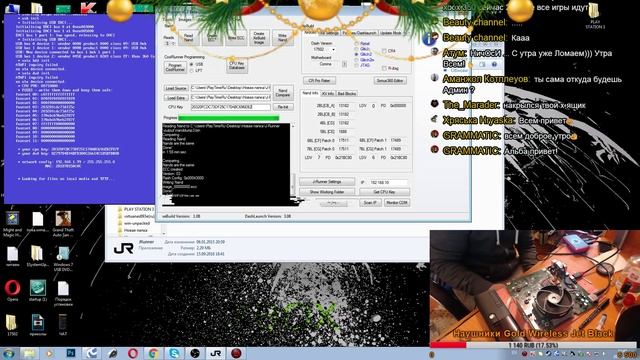This screenshot has height=360, width=640.
Task: Open File Explorer from the taskbar
Action: tap(29, 353)
